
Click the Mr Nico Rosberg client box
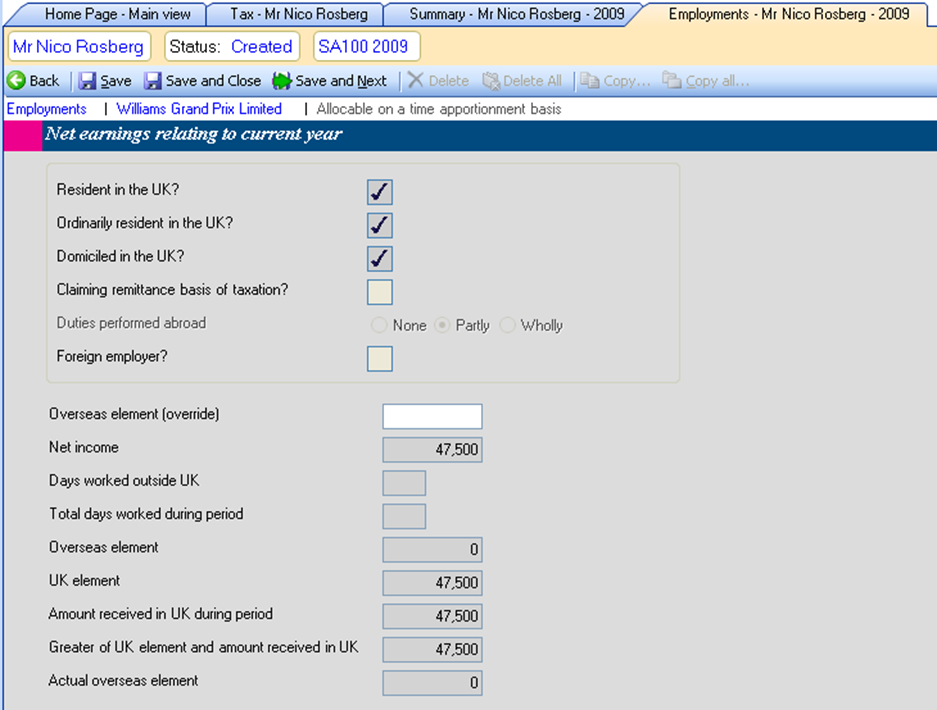coord(78,47)
